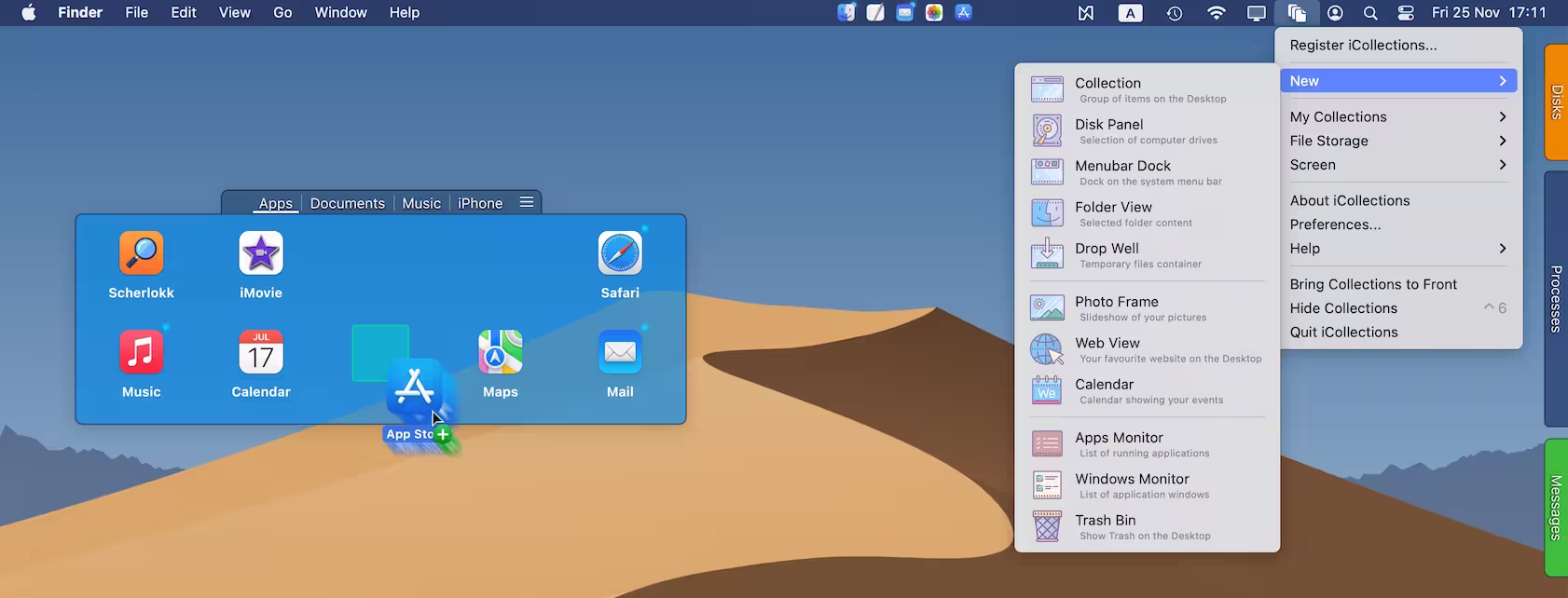Click the Time Machine menu bar icon

(x=1175, y=13)
